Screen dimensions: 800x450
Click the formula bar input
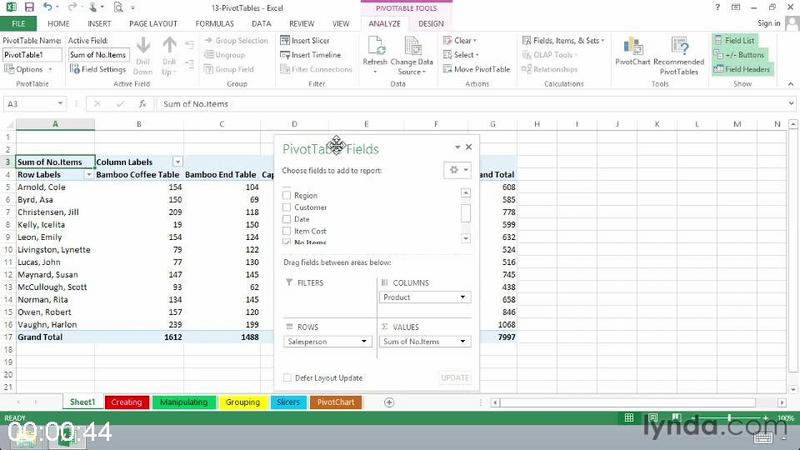472,104
